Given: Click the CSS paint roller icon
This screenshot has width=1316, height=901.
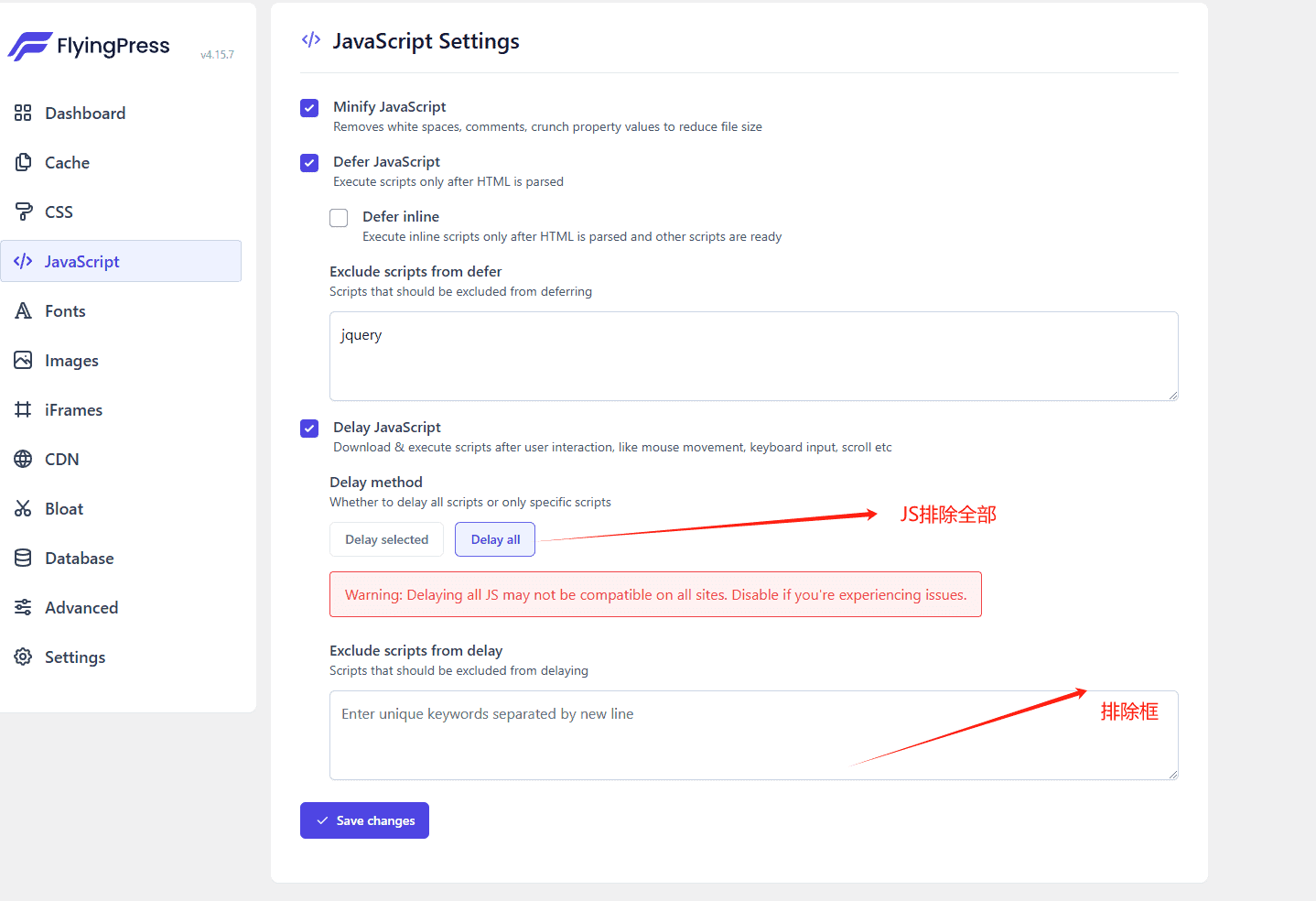Looking at the screenshot, I should pyautogui.click(x=23, y=212).
